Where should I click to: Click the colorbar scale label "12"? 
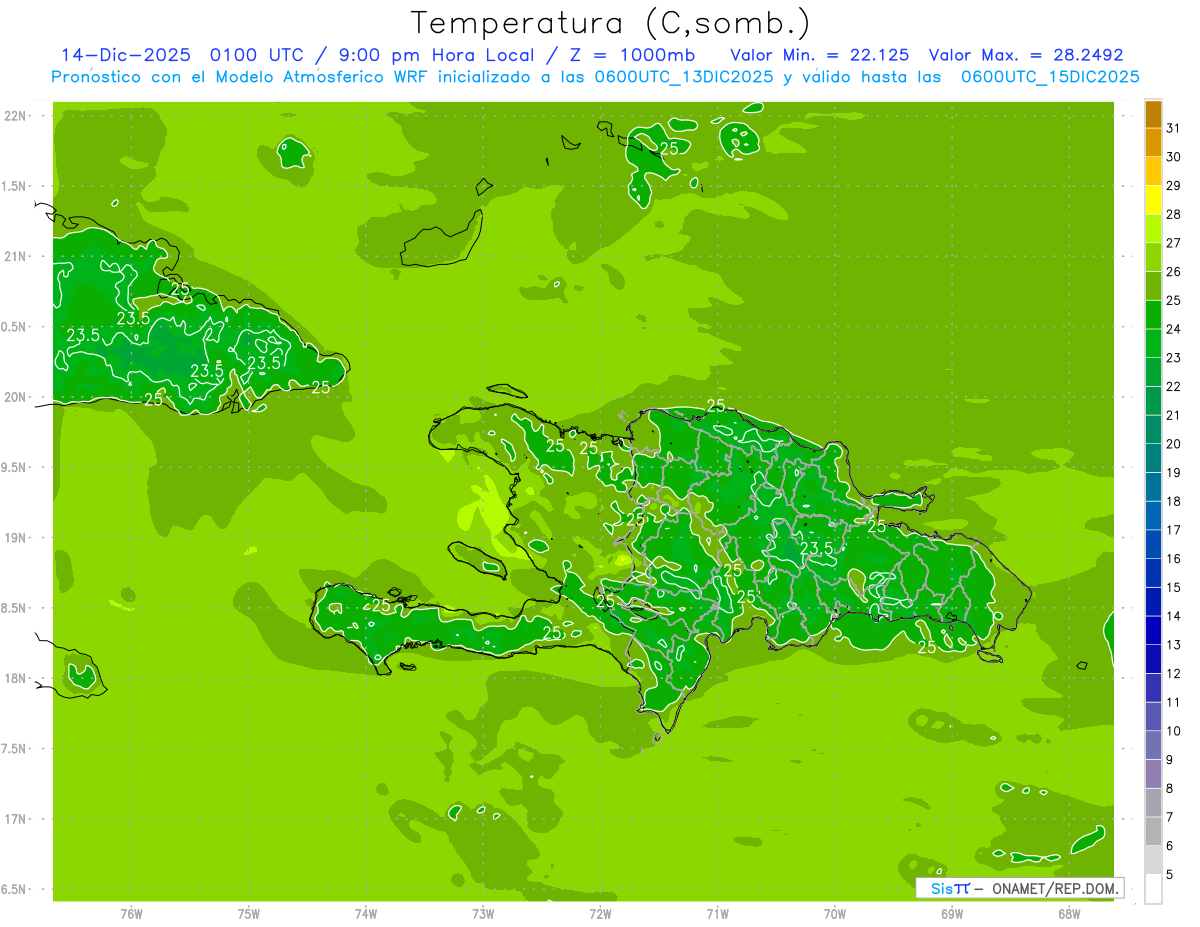point(1174,674)
